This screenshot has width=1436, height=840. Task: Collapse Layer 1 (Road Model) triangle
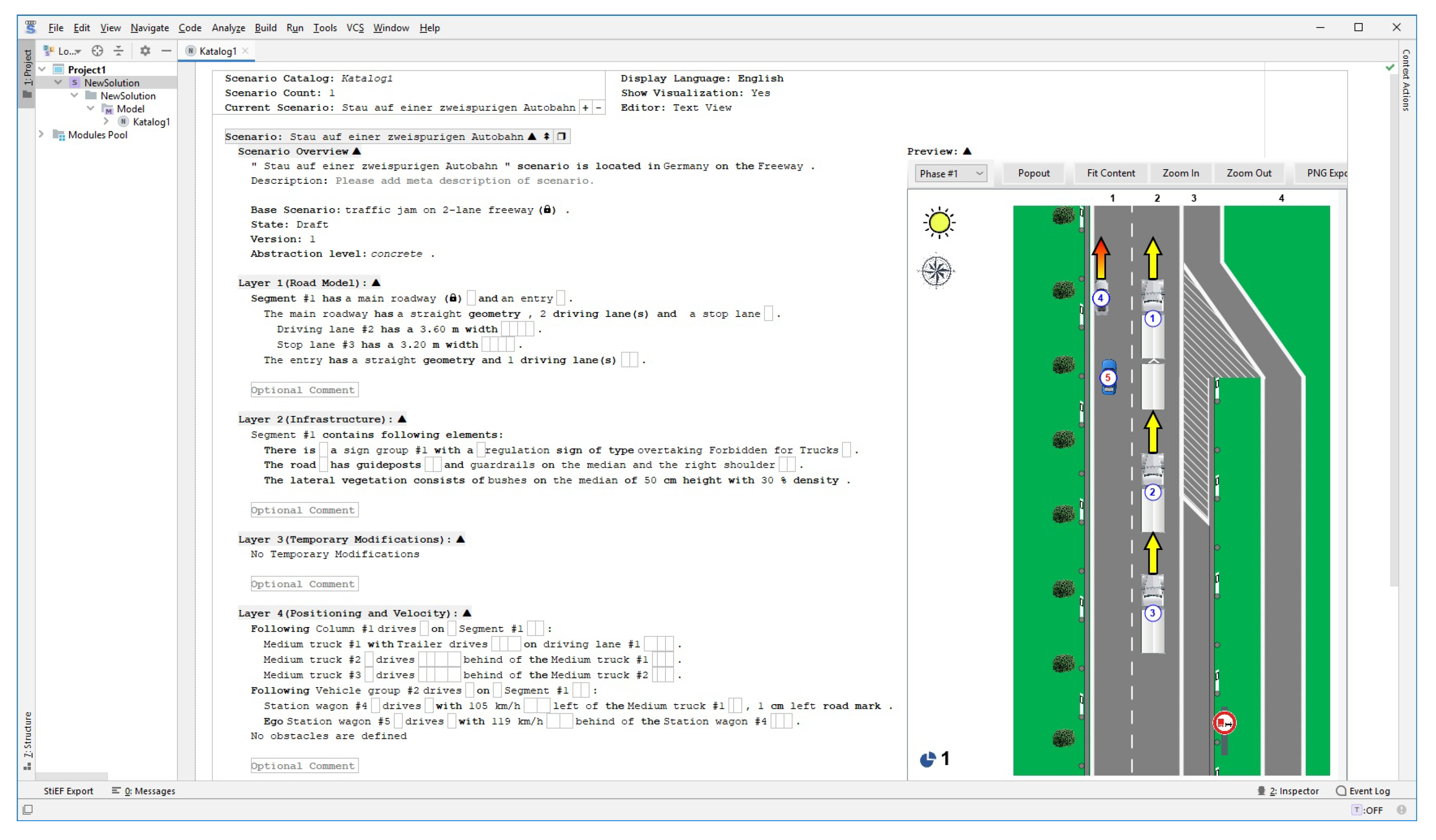376,283
